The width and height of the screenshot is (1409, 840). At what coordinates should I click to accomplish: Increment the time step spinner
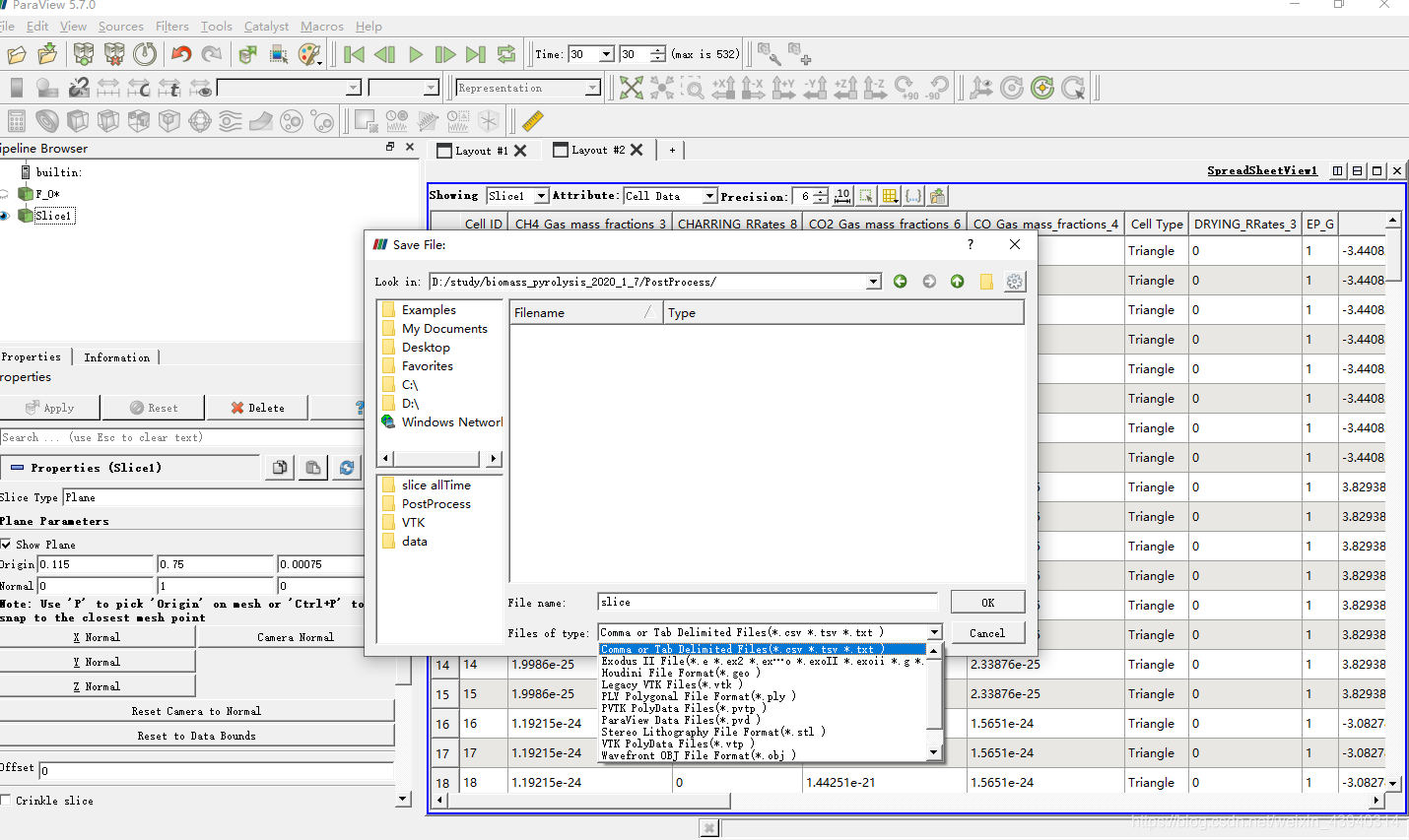click(658, 50)
